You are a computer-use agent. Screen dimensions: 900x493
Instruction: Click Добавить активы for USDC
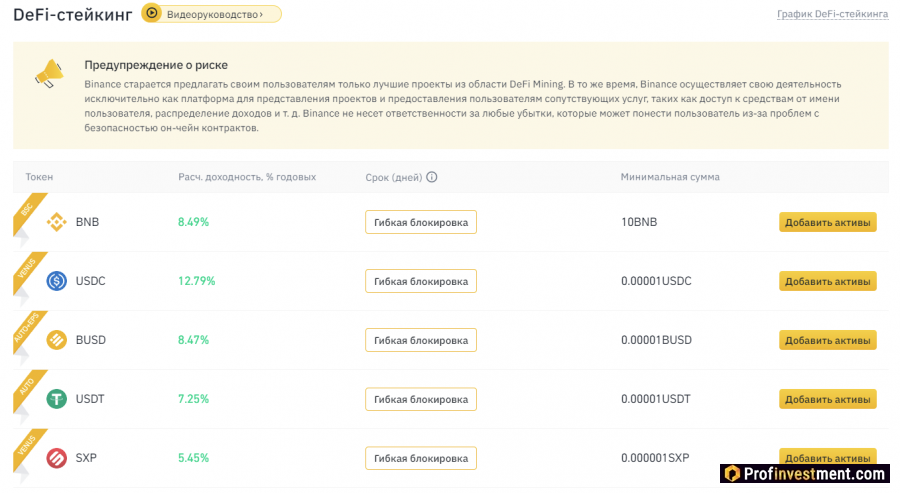[x=828, y=281]
